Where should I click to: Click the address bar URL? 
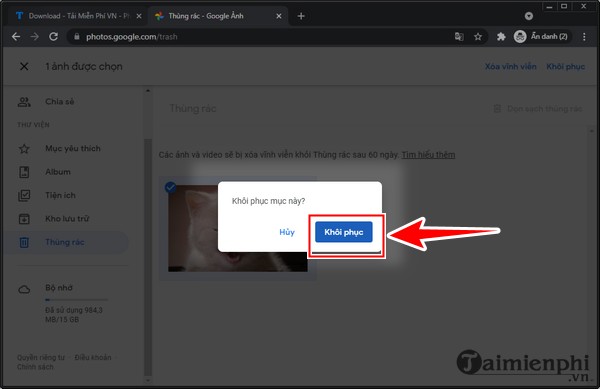click(x=131, y=37)
